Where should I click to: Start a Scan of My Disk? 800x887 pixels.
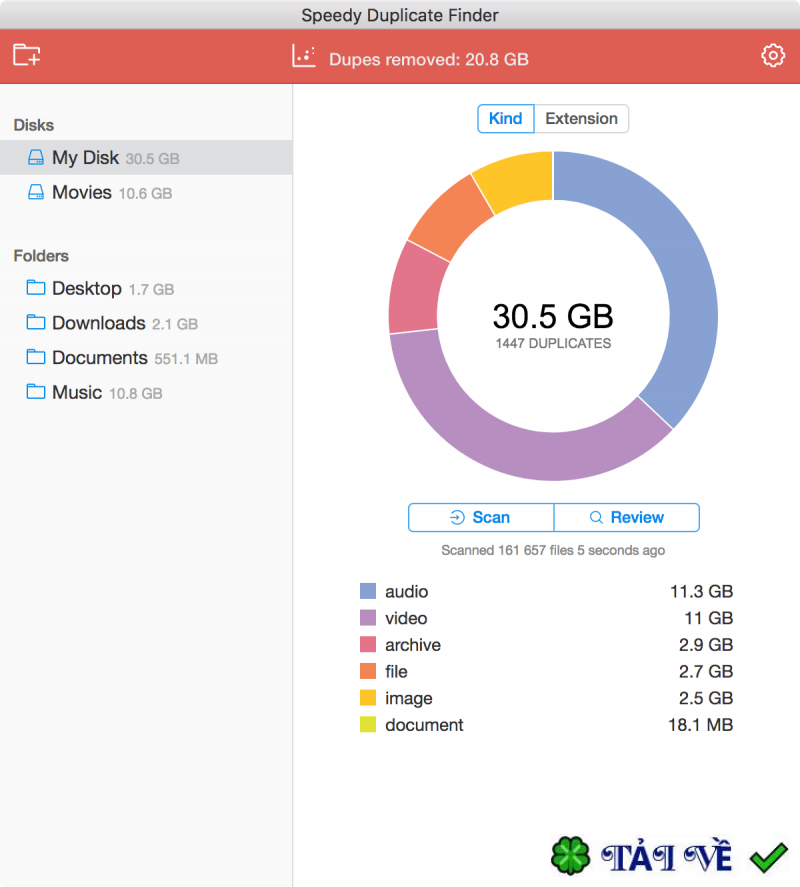[481, 517]
